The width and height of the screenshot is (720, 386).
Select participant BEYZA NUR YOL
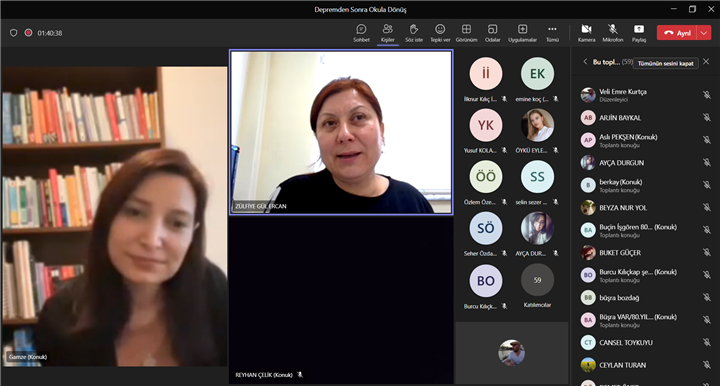[x=646, y=207]
